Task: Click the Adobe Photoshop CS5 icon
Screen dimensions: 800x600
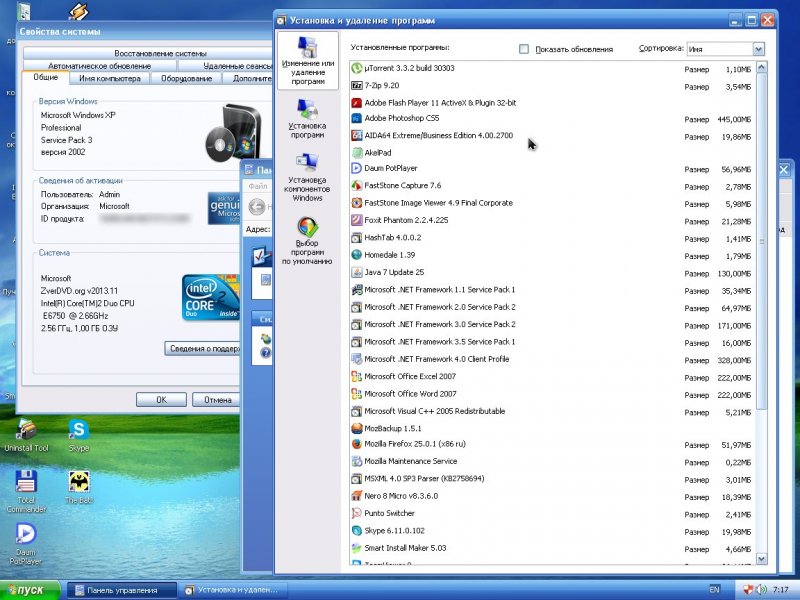Action: [357, 118]
